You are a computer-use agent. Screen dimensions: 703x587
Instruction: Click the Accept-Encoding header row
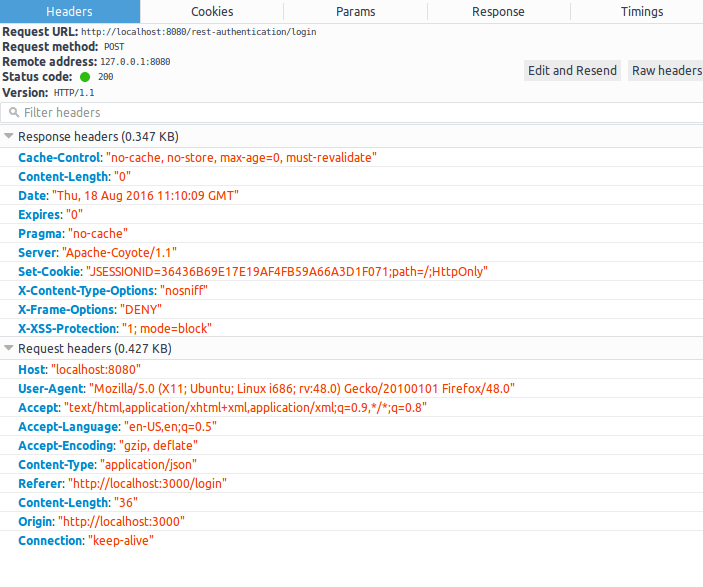coord(352,445)
